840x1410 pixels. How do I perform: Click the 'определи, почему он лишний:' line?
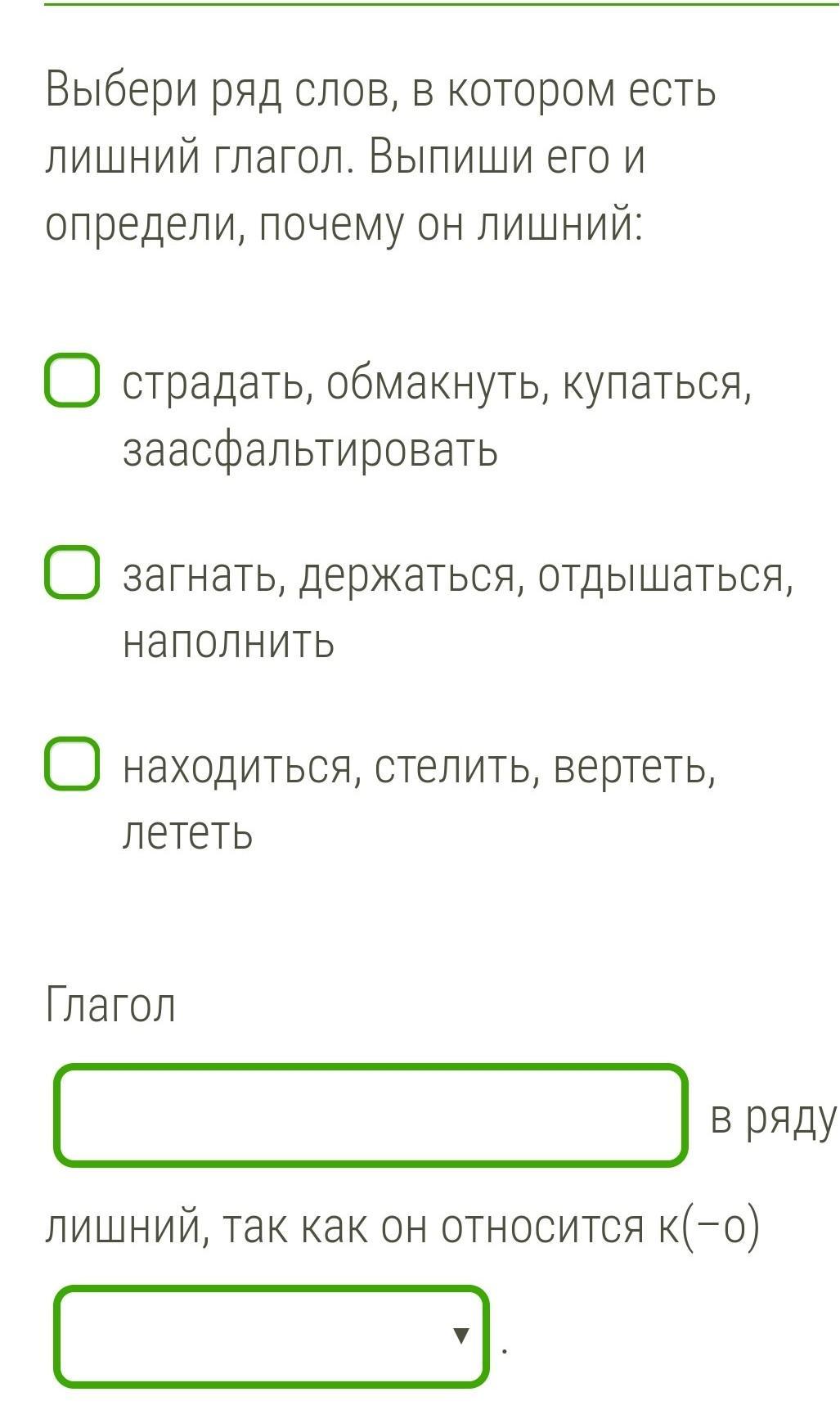344,223
